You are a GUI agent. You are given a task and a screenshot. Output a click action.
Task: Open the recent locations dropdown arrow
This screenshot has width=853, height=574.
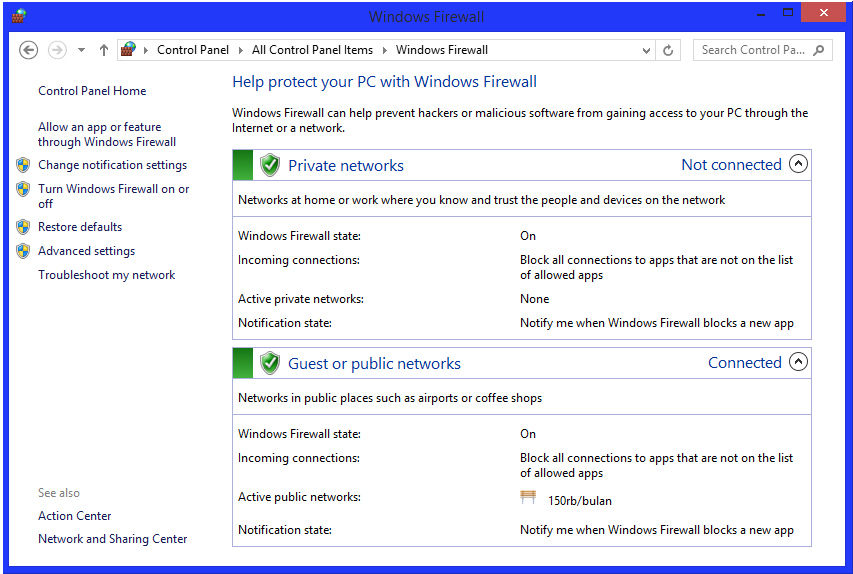click(x=81, y=50)
